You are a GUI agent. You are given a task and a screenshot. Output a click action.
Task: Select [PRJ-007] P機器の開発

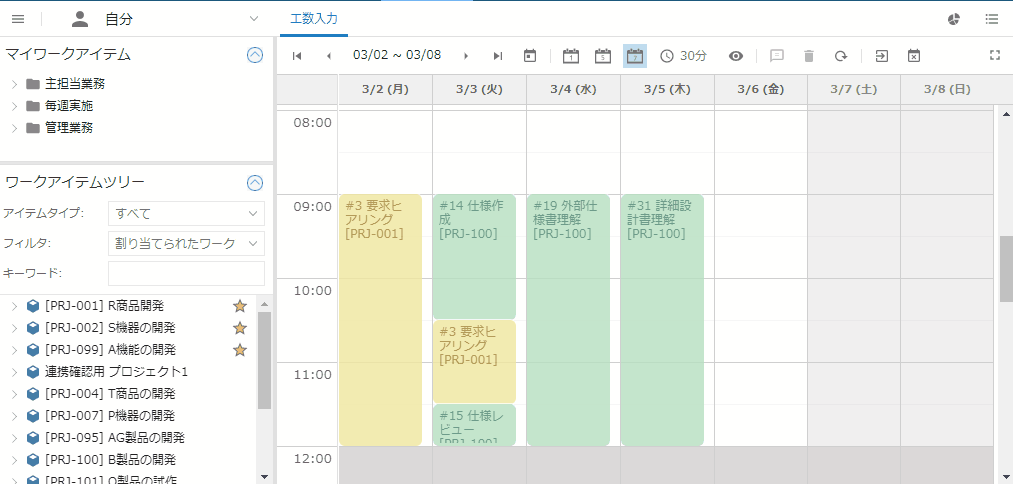pos(110,416)
